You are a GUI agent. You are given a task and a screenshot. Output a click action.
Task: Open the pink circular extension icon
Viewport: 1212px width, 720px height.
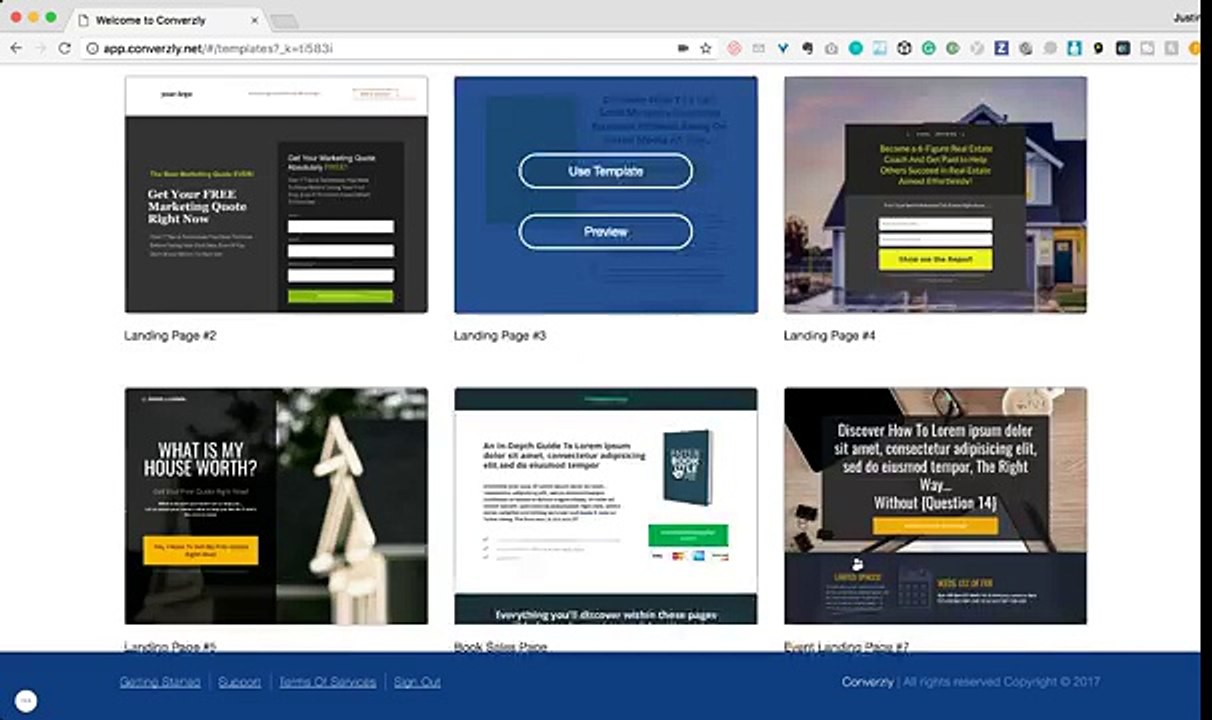pyautogui.click(x=734, y=48)
